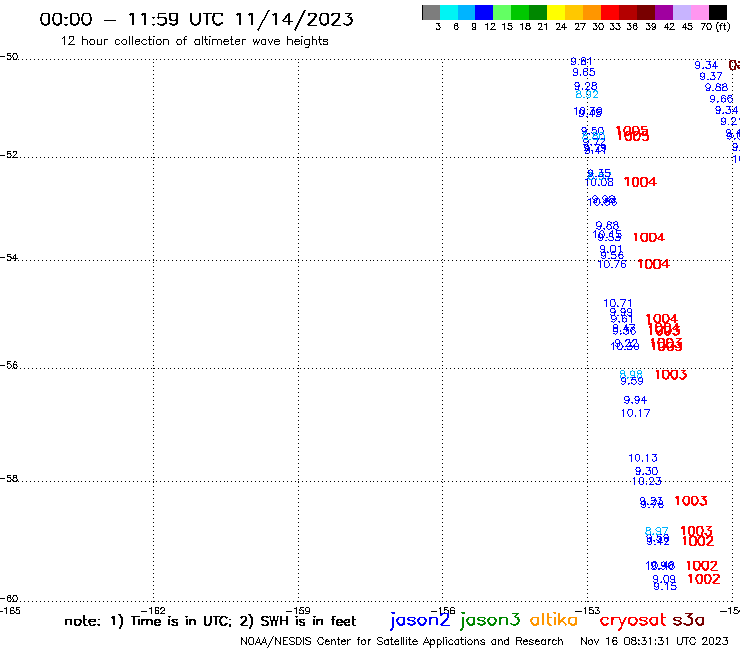Click the 9.85 wave height reading
This screenshot has height=650, width=740.
tap(584, 72)
